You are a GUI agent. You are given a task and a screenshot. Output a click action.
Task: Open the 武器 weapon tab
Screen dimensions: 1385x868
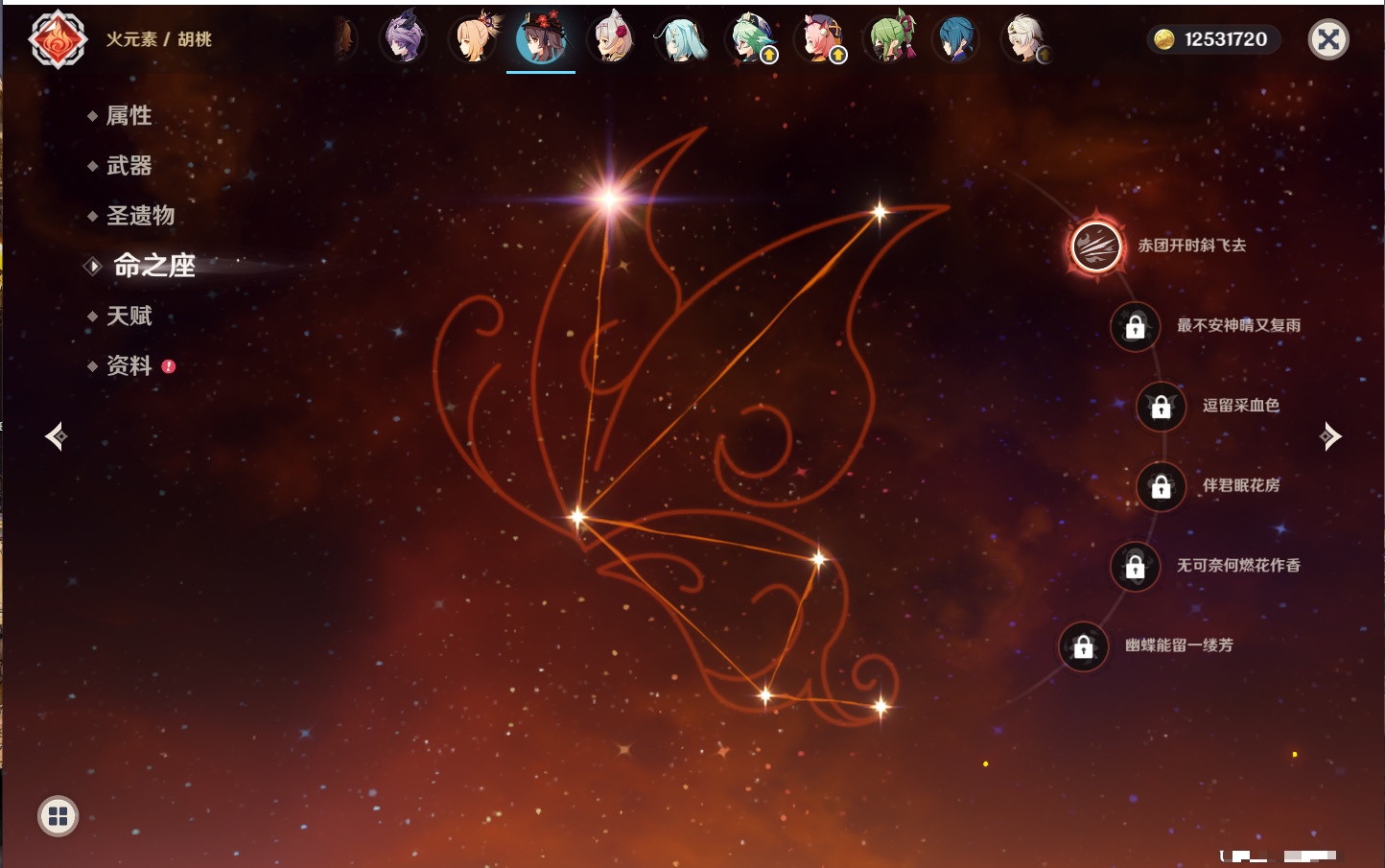(129, 166)
